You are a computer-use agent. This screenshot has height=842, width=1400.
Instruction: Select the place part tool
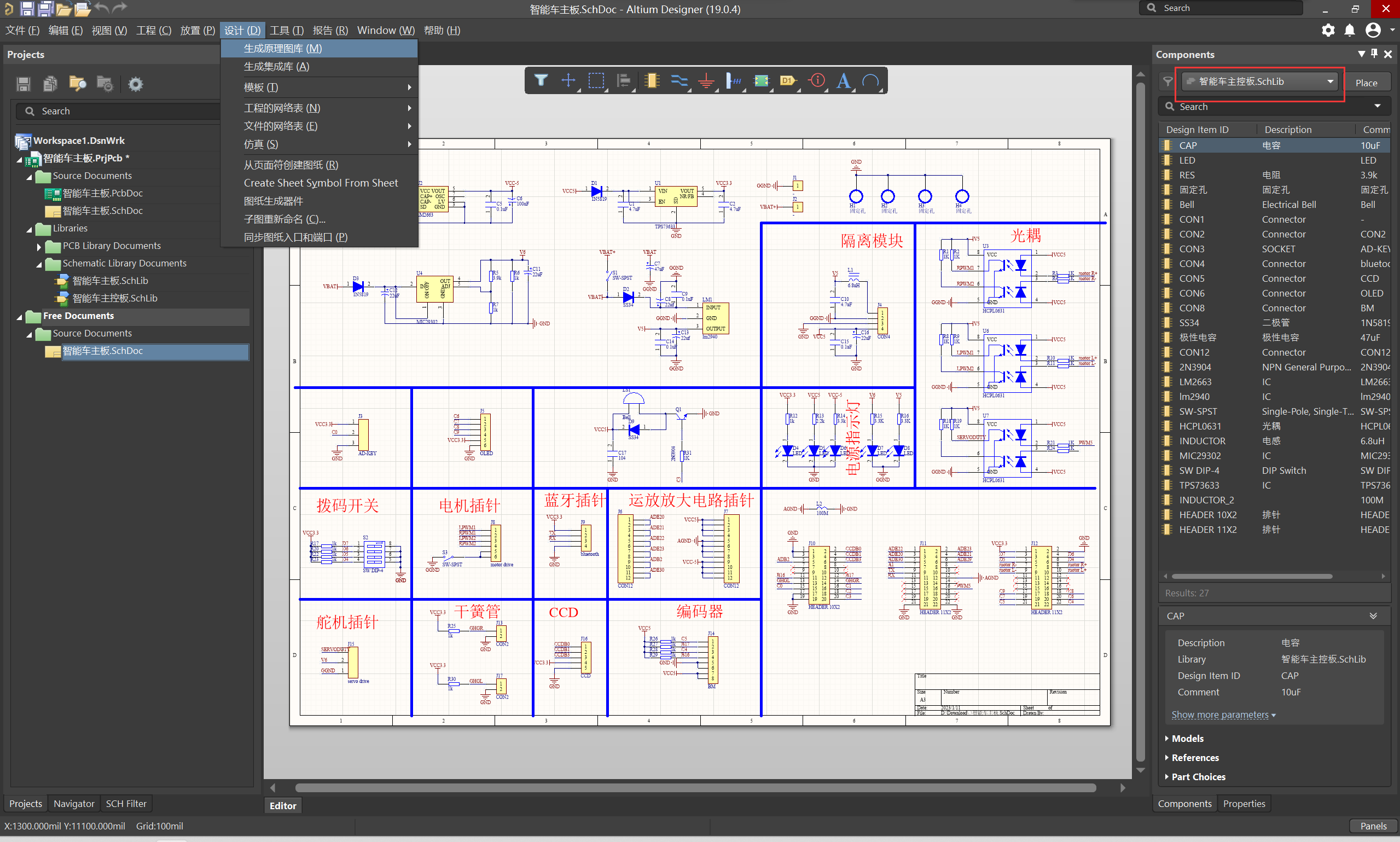[652, 80]
